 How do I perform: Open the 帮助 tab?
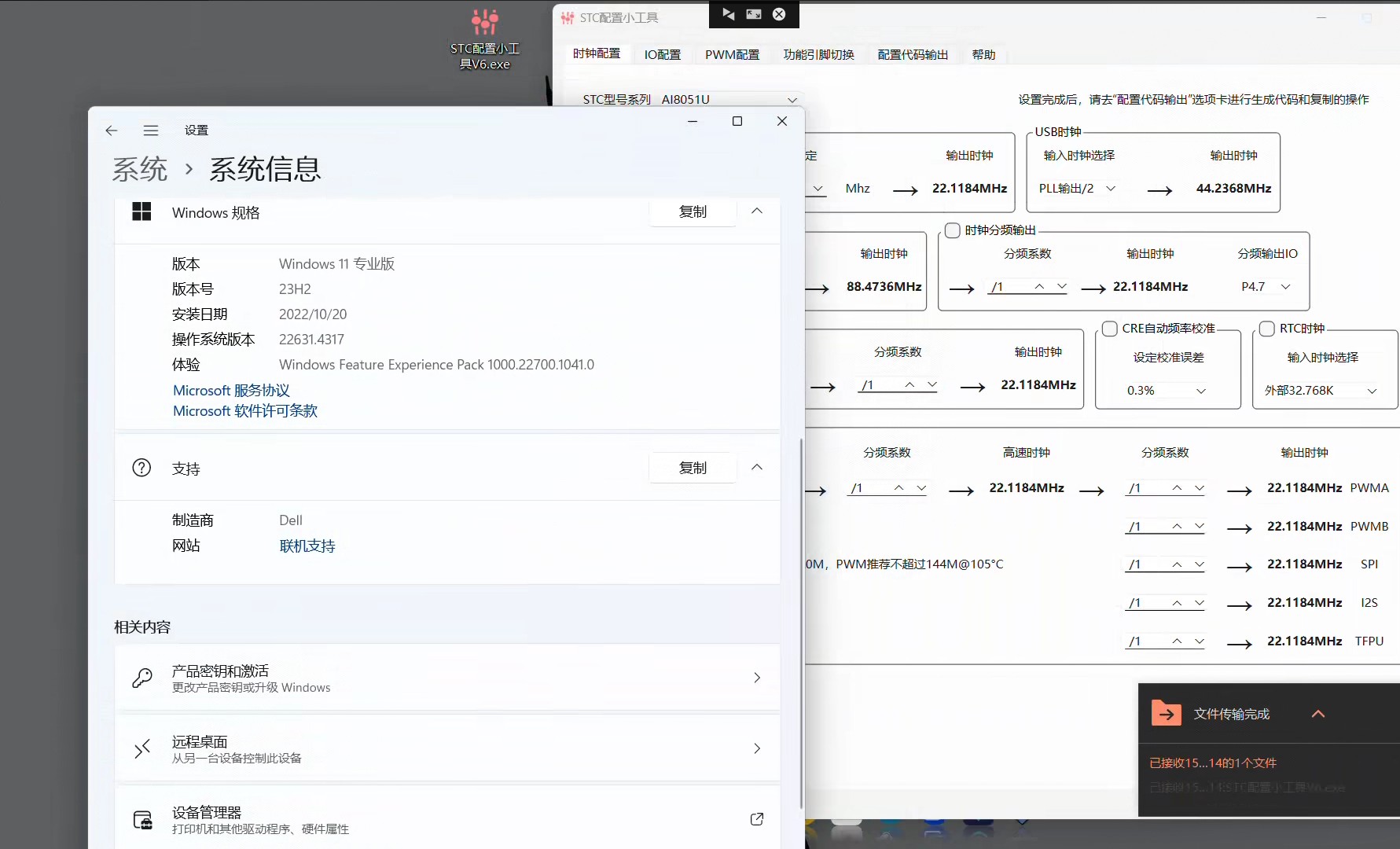tap(983, 54)
